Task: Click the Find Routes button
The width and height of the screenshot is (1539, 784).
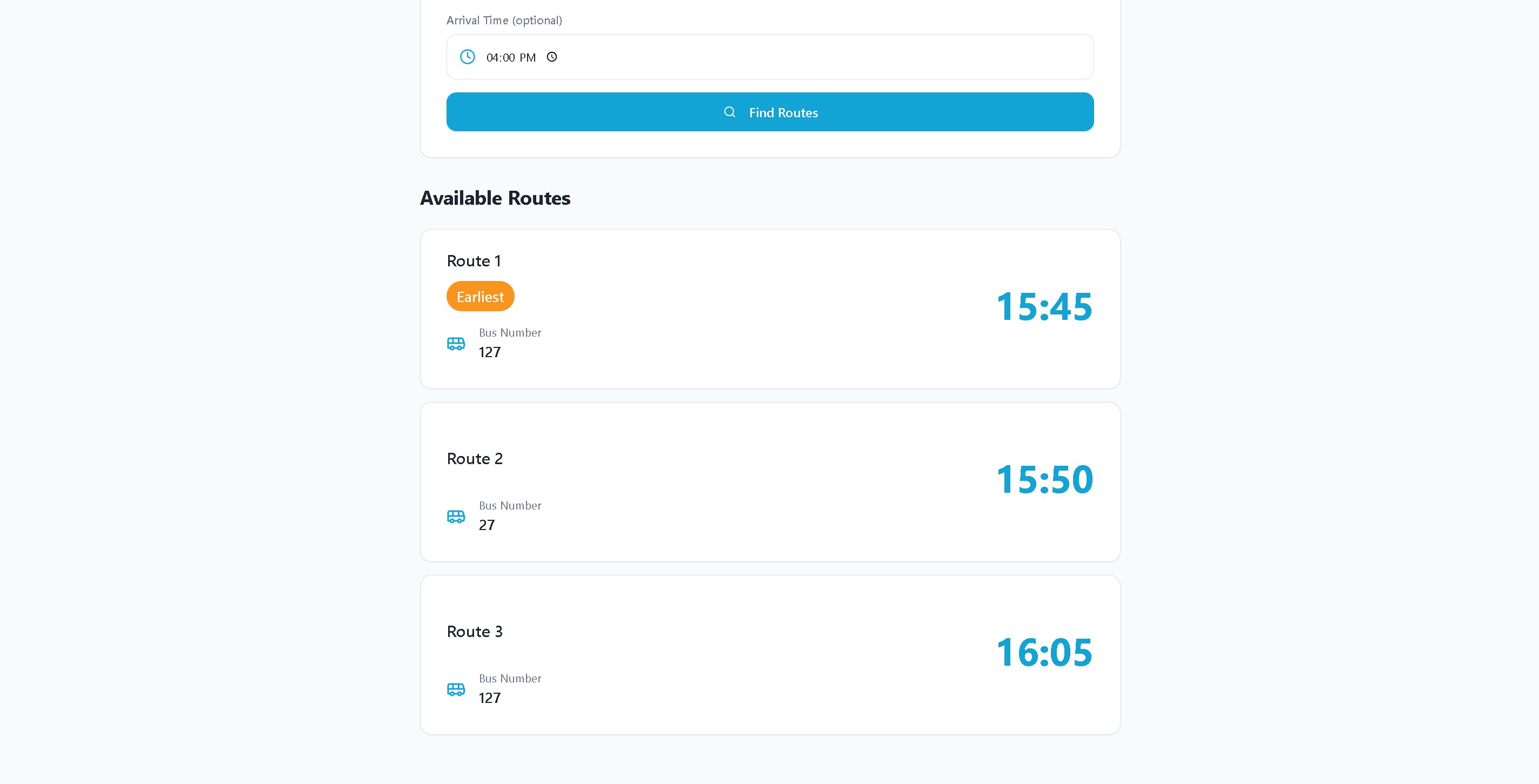Action: click(x=770, y=112)
